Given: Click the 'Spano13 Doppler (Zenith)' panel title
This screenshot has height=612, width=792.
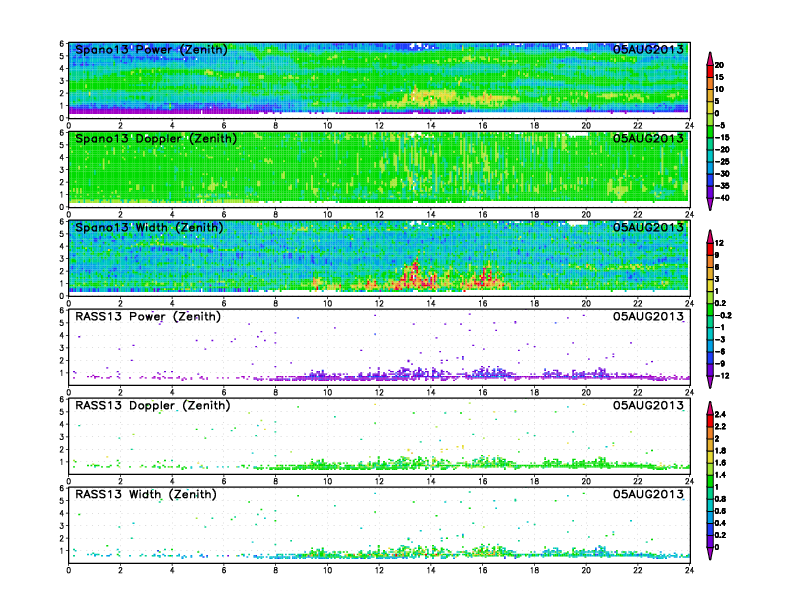Looking at the screenshot, I should point(156,139).
